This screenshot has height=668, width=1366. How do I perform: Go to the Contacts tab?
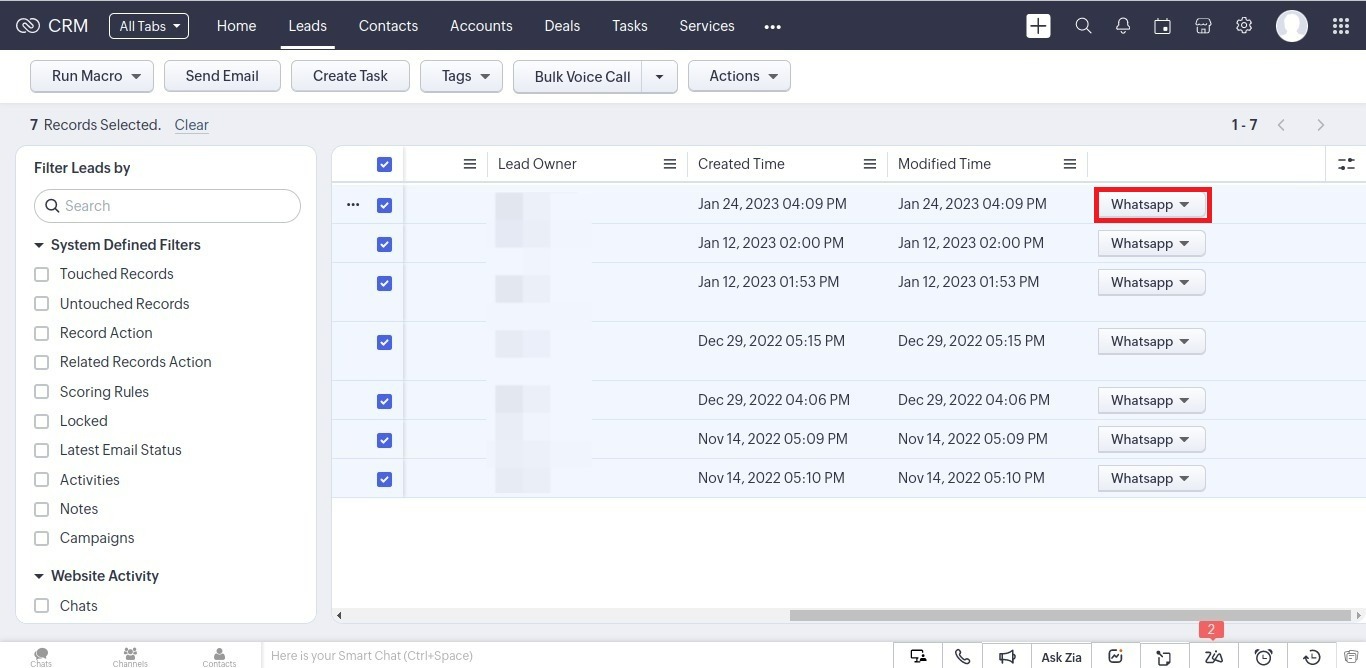click(x=388, y=26)
